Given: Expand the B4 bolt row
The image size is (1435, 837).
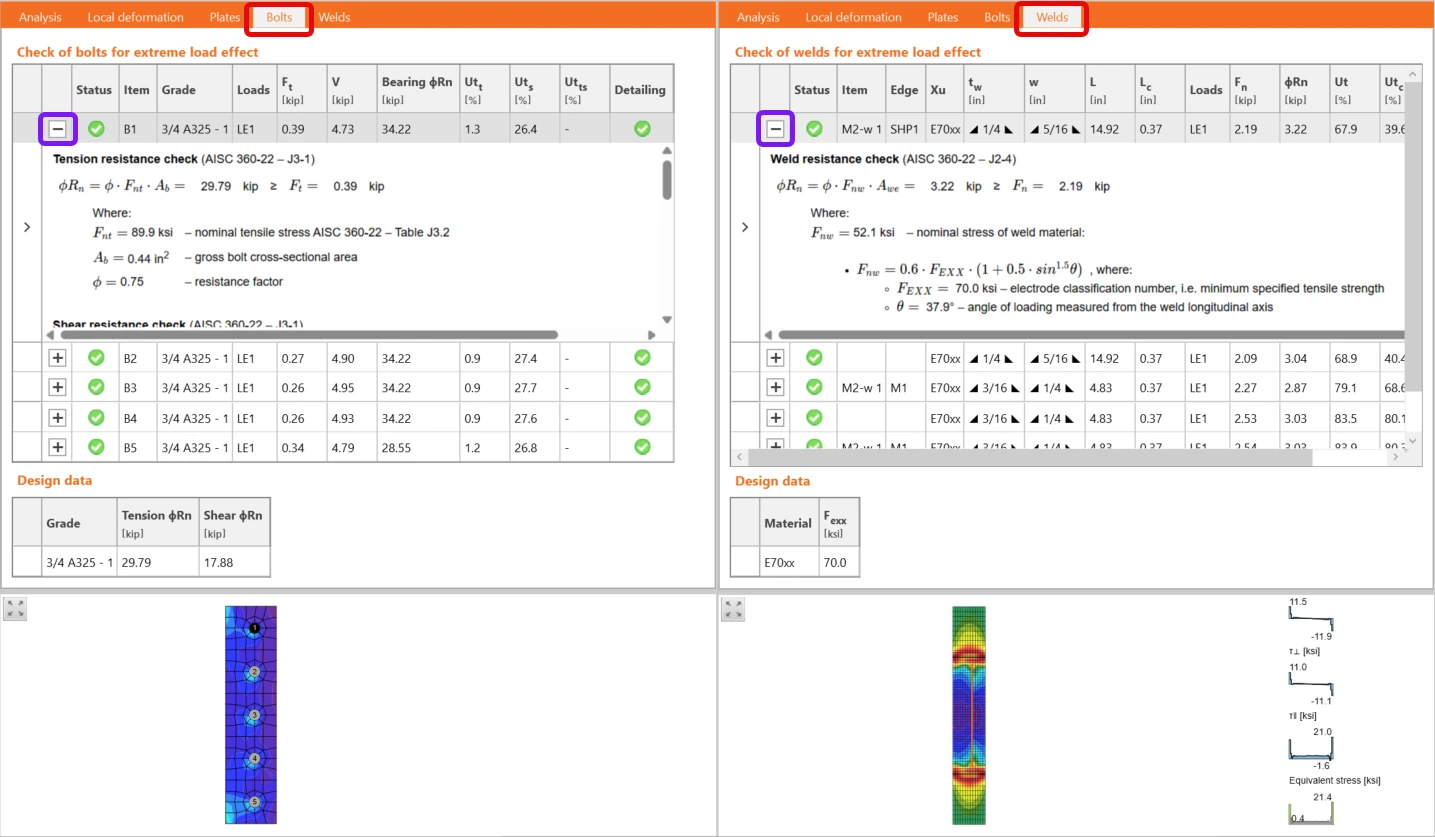Looking at the screenshot, I should click(58, 417).
